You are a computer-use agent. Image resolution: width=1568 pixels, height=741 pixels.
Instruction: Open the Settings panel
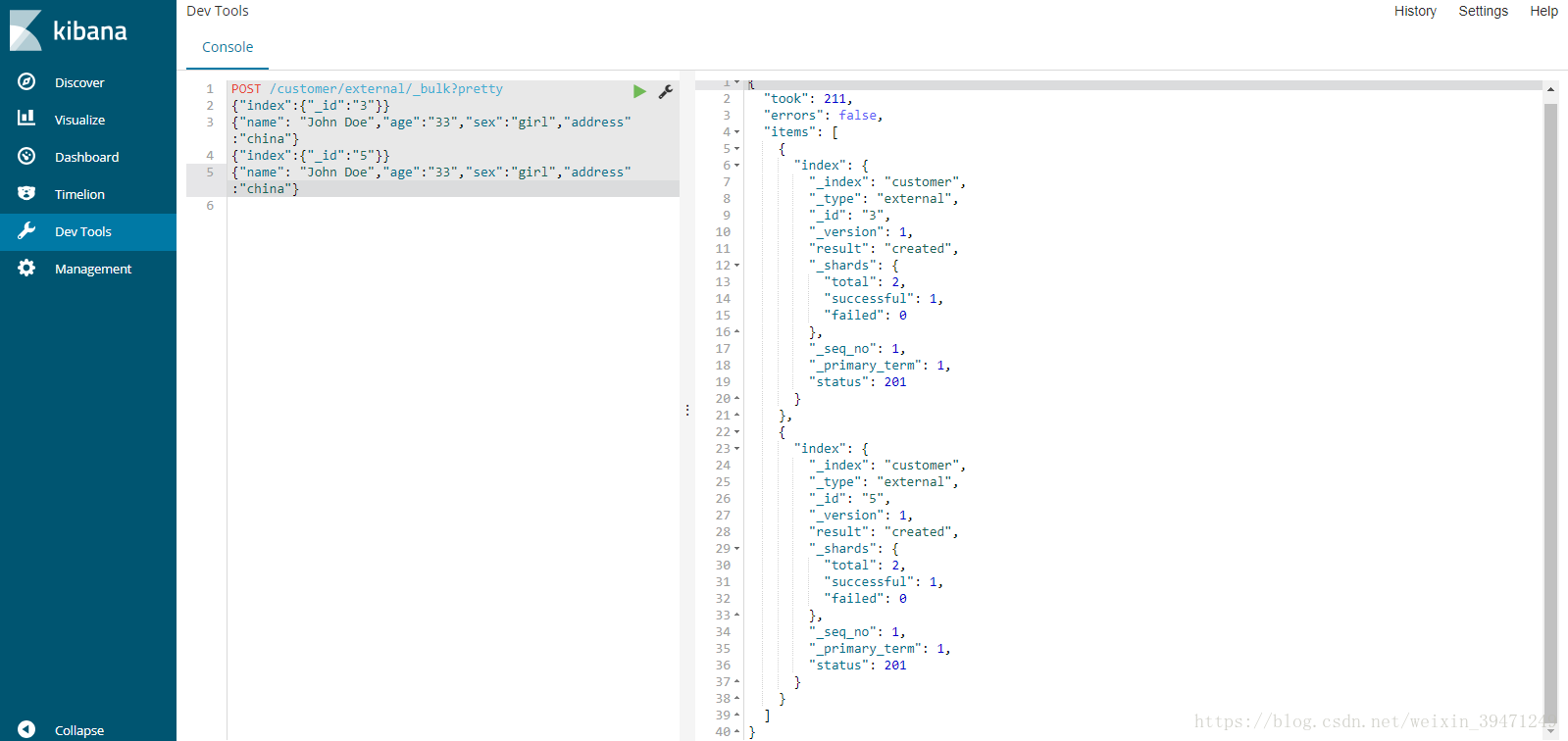[x=1483, y=11]
